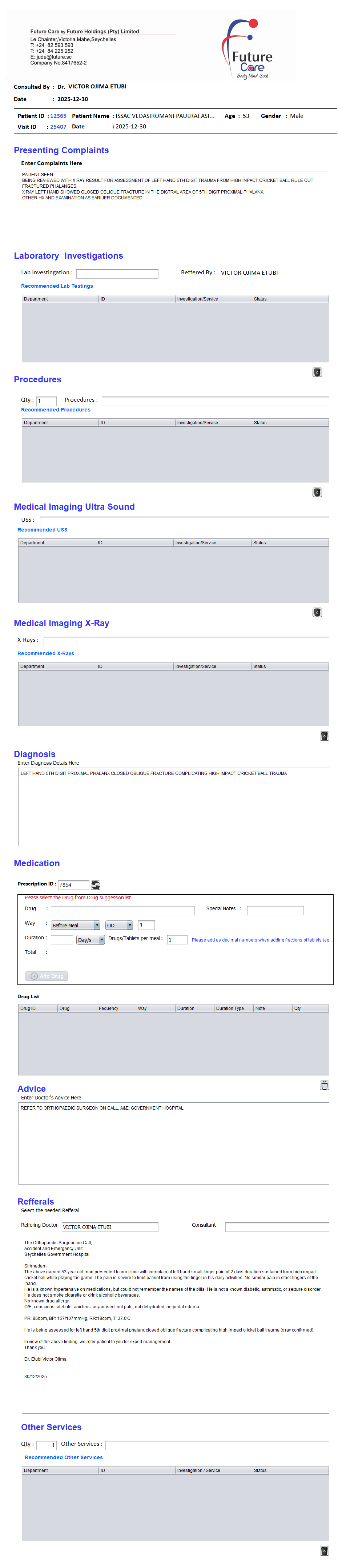Open Patient ID 12365 link
Viewport: 338px width, 1568px height.
point(59,116)
